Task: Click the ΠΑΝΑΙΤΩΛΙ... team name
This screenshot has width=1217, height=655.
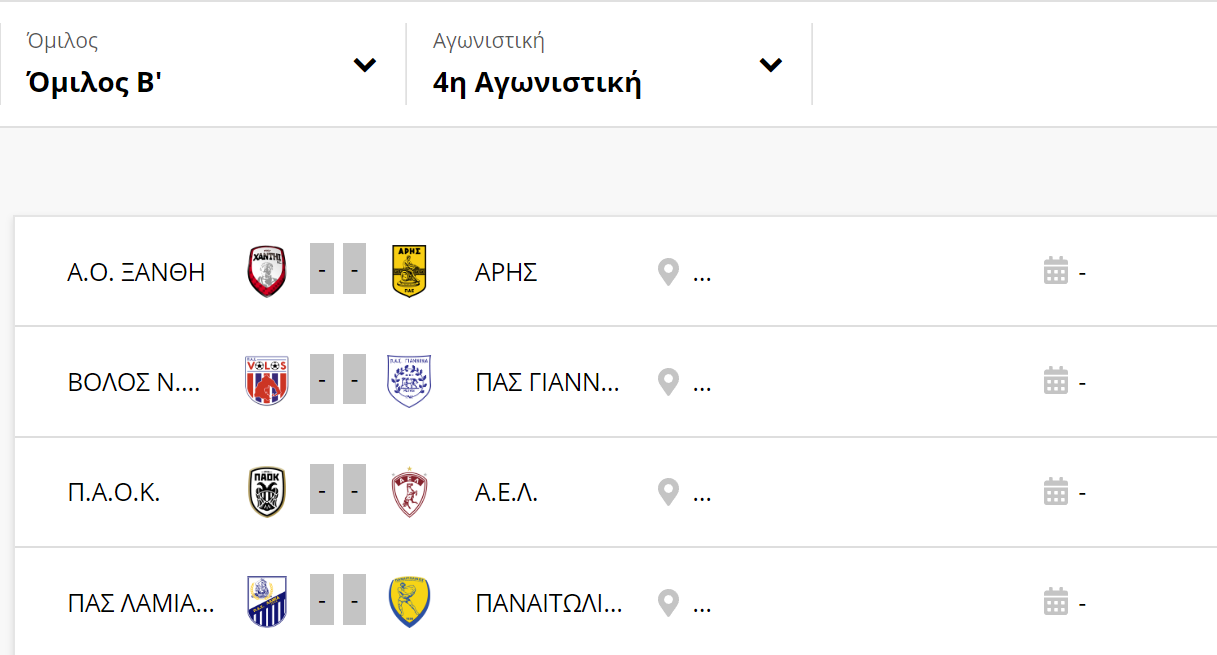Action: (x=549, y=604)
